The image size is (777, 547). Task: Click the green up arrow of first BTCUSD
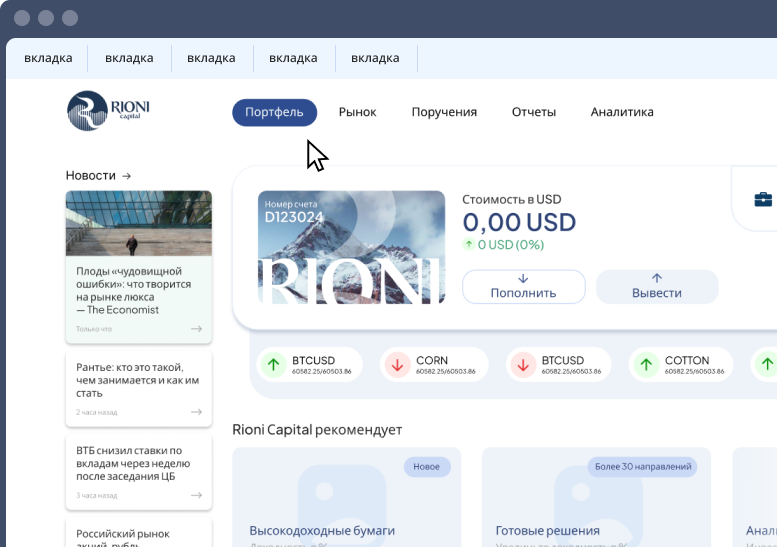[274, 365]
